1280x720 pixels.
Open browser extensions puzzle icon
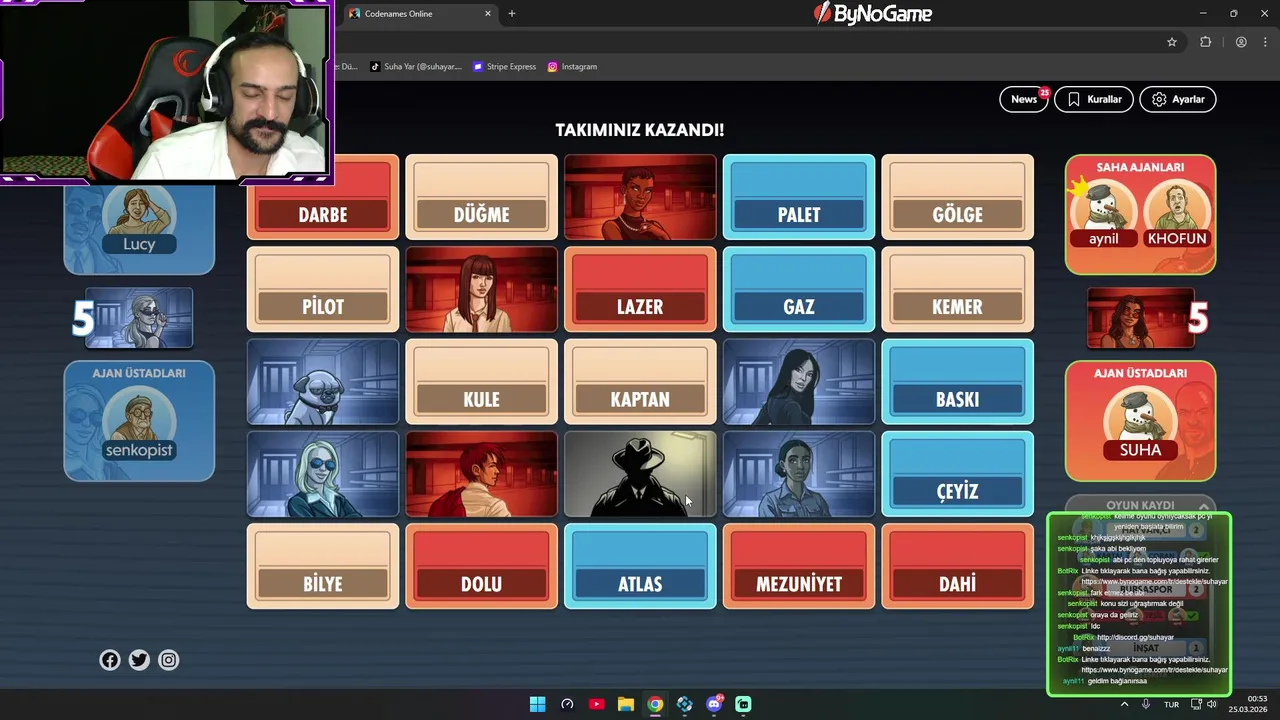[1205, 42]
